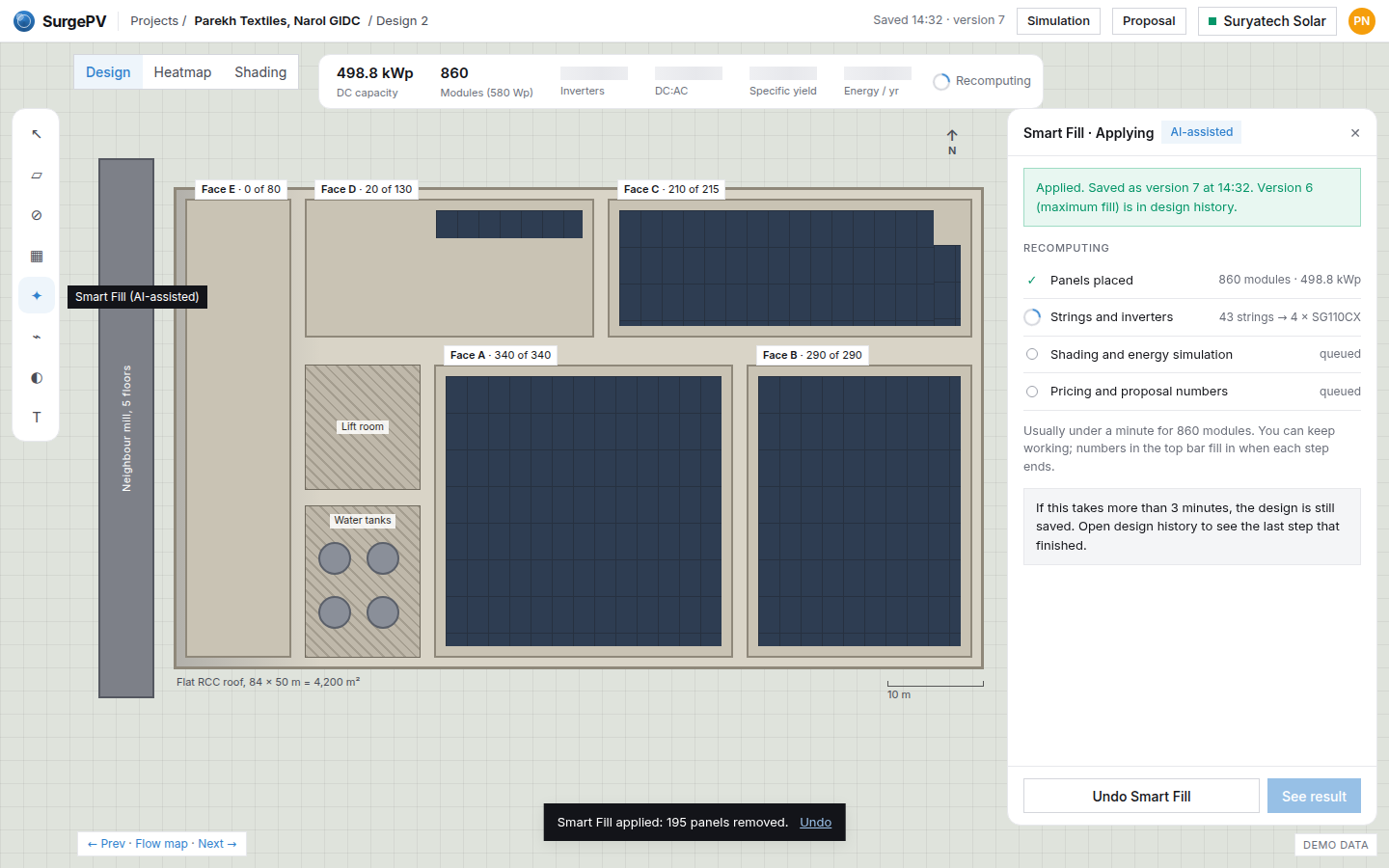Click the Recomputing spinner indicator

pyautogui.click(x=982, y=81)
